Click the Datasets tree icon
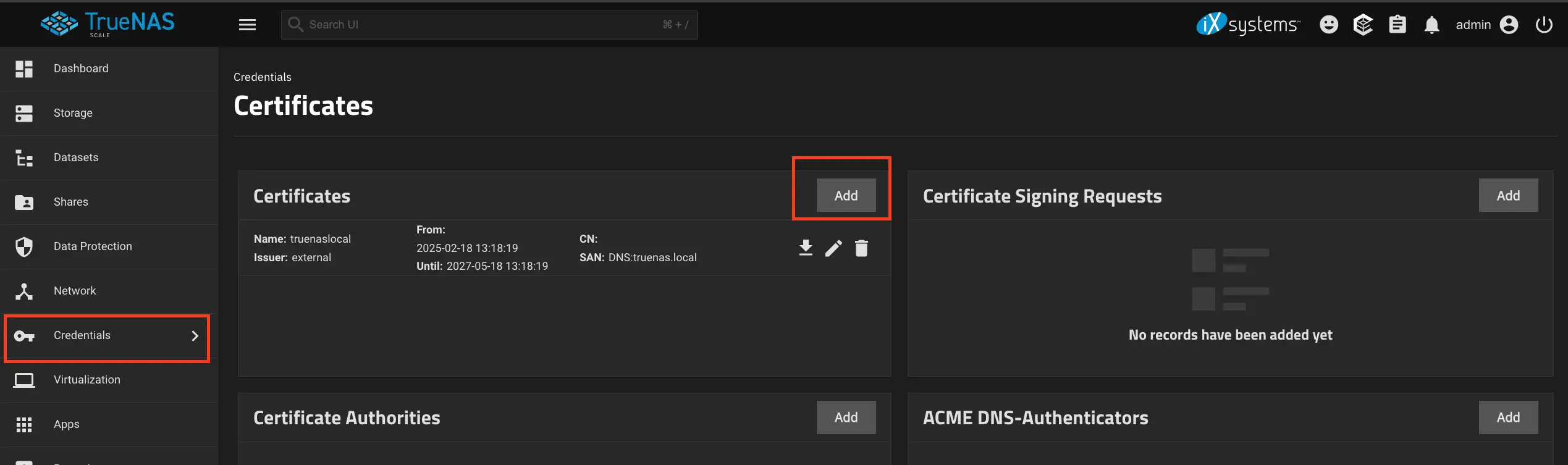Screen dimensions: 1568x465 (x=24, y=158)
